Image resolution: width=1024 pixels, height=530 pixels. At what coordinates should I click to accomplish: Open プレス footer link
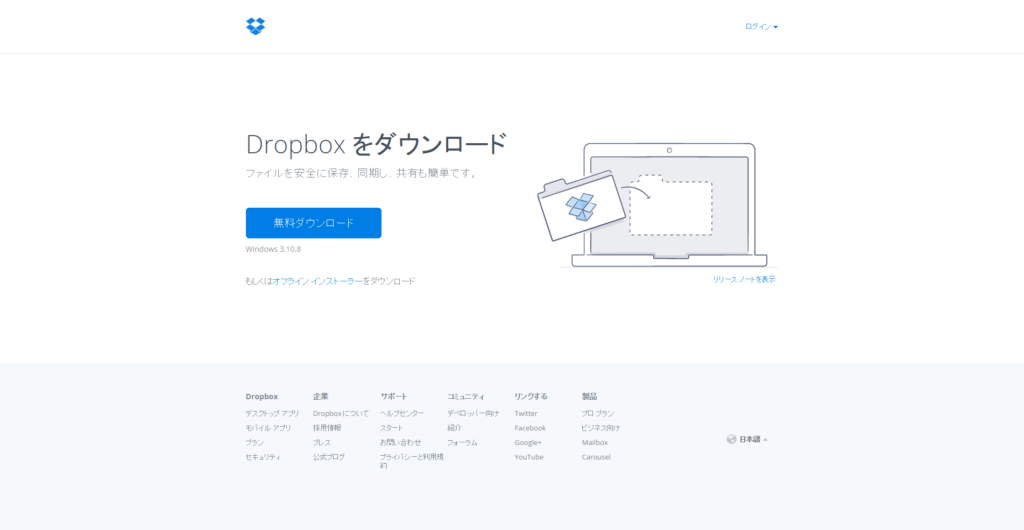[x=322, y=443]
